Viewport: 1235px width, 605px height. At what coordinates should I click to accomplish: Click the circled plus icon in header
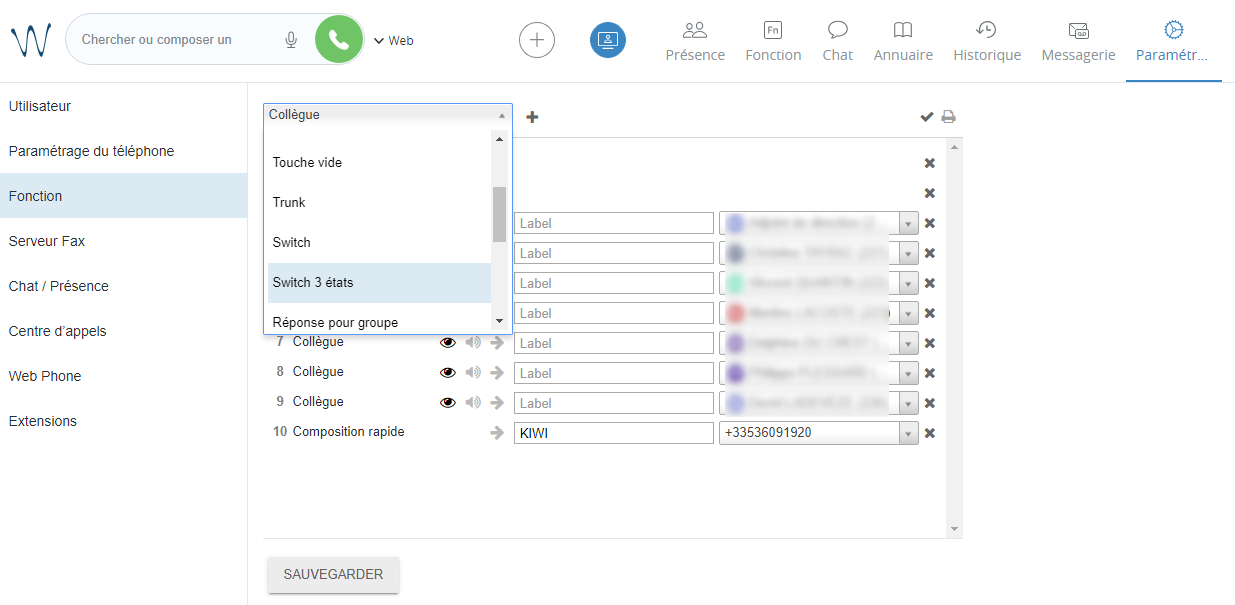(537, 40)
